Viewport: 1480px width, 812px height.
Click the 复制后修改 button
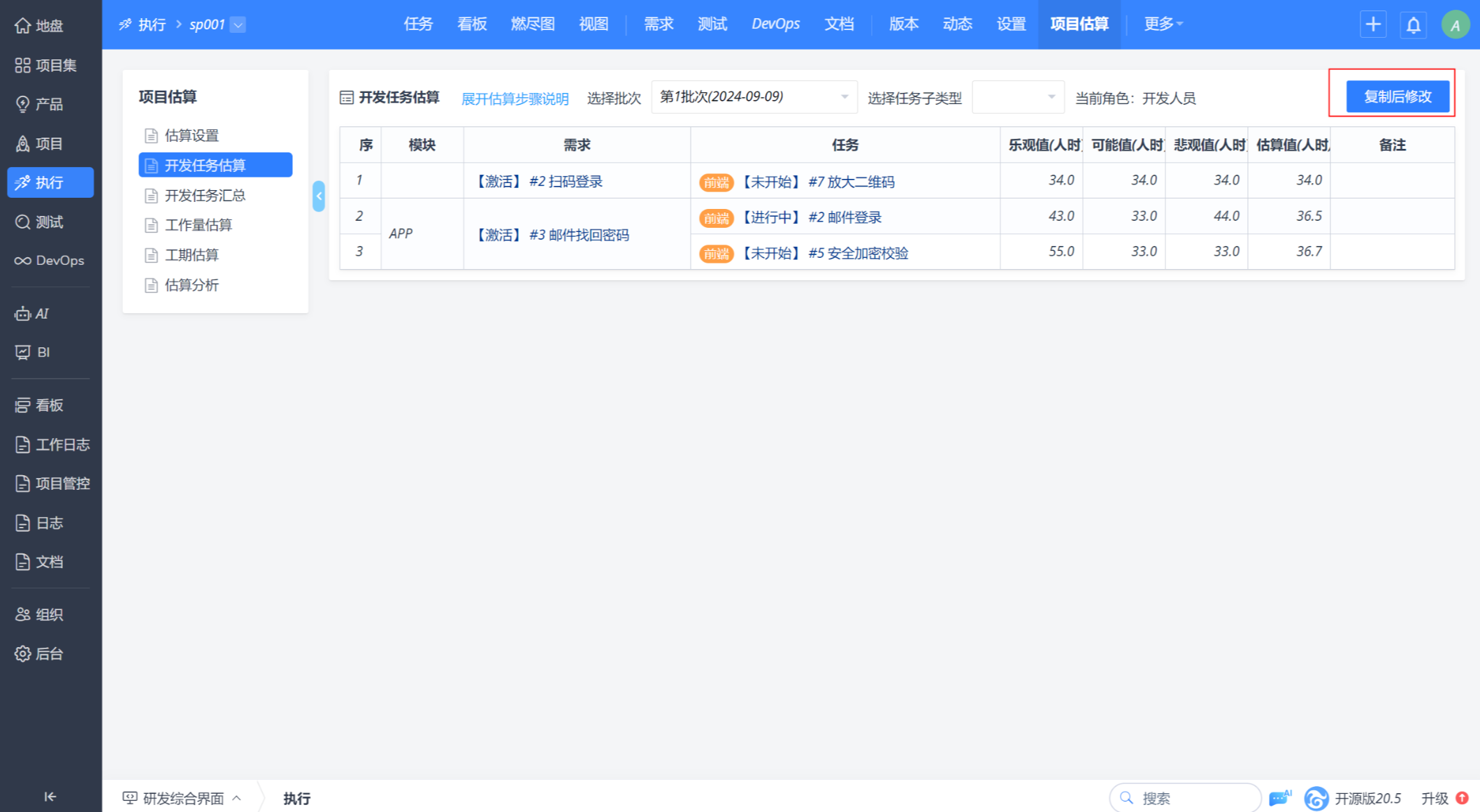click(1397, 96)
